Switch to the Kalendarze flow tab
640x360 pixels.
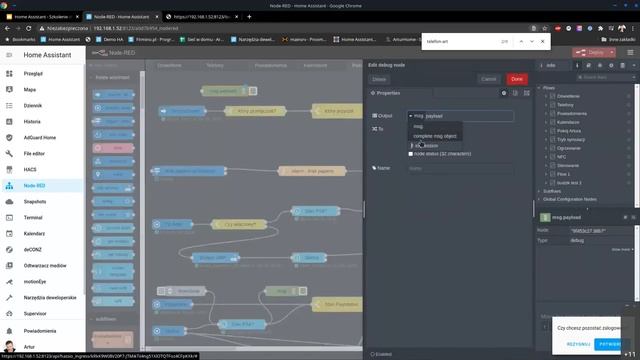(315, 65)
